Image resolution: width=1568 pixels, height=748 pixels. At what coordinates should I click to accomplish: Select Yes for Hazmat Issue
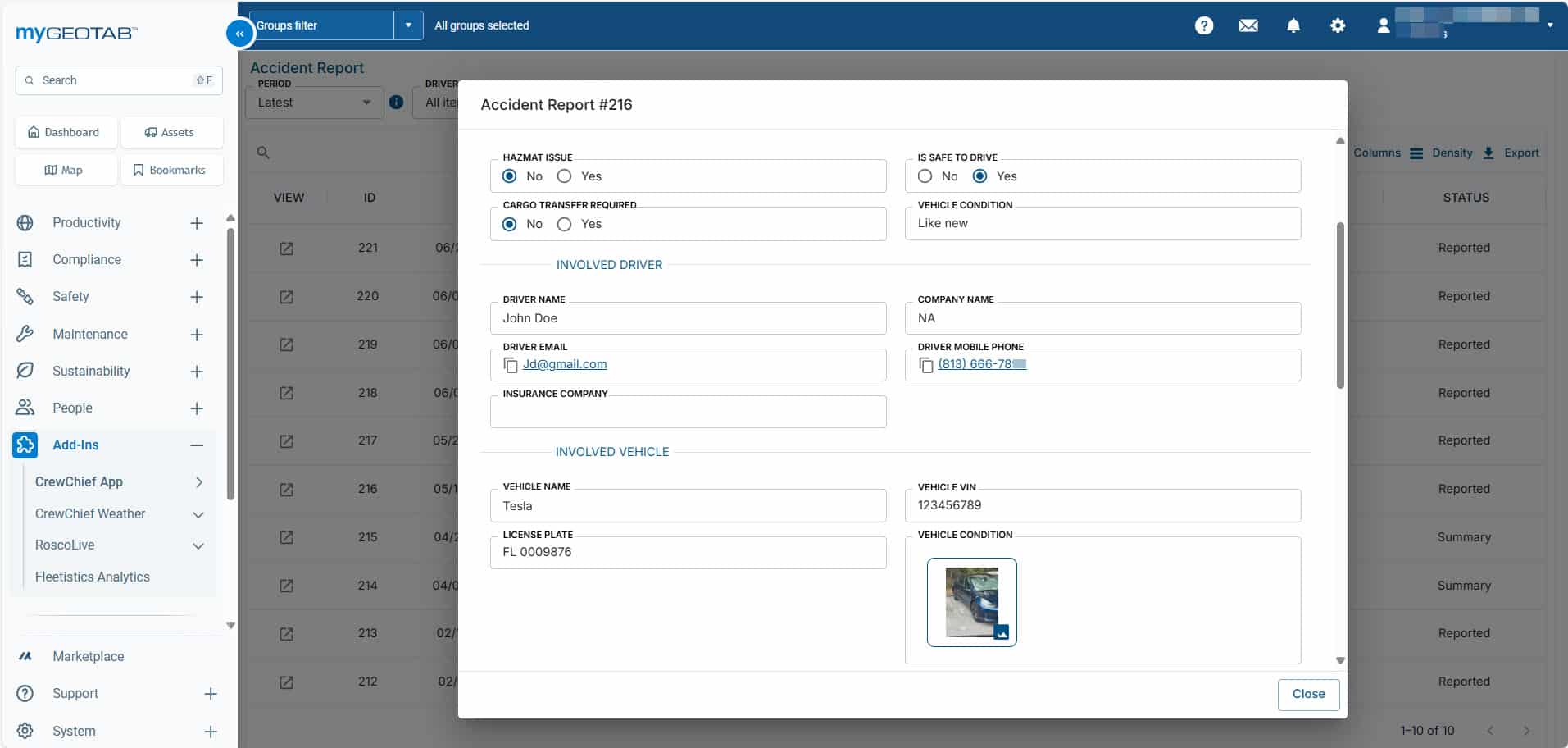tap(564, 176)
